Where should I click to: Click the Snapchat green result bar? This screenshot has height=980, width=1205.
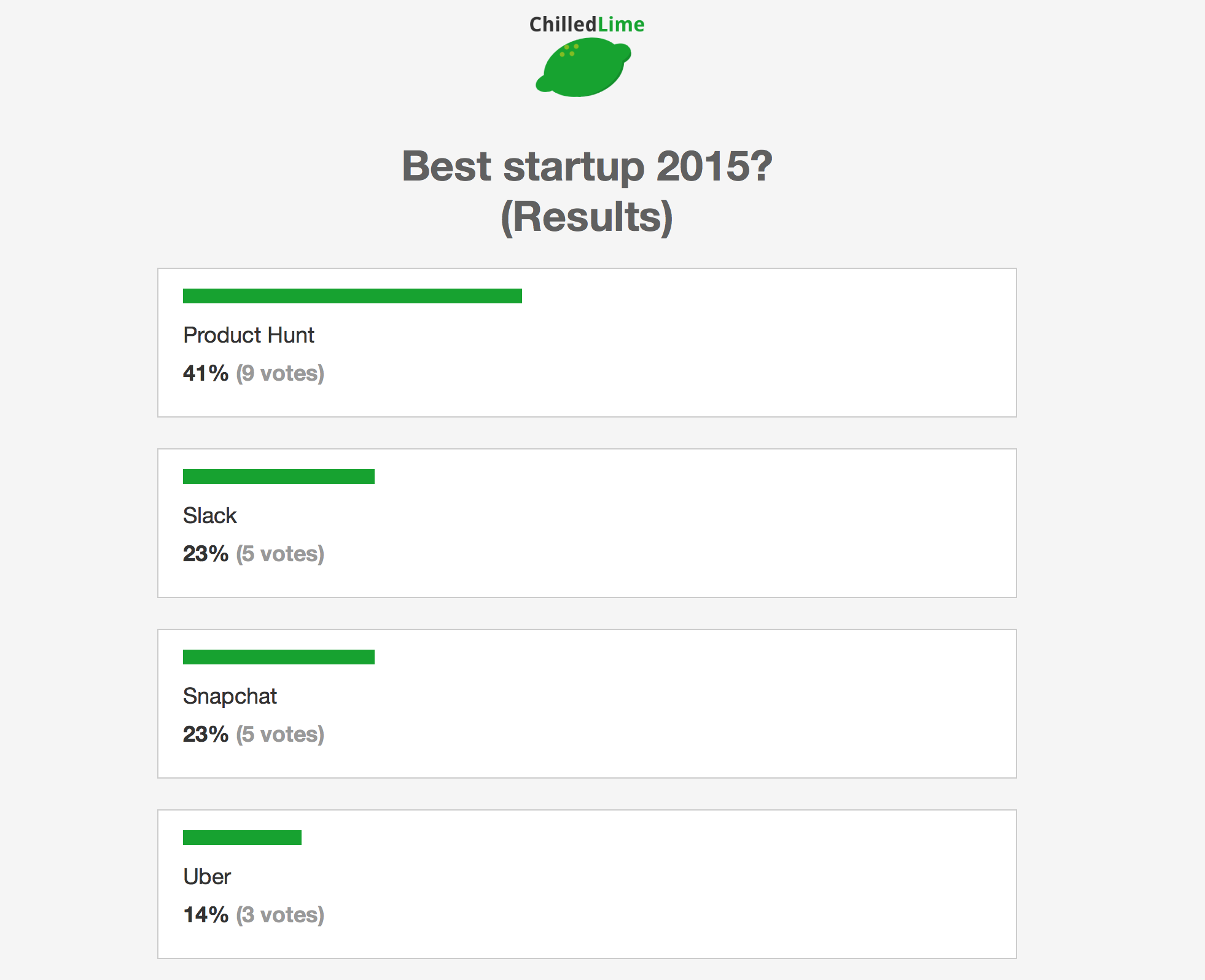click(x=278, y=657)
